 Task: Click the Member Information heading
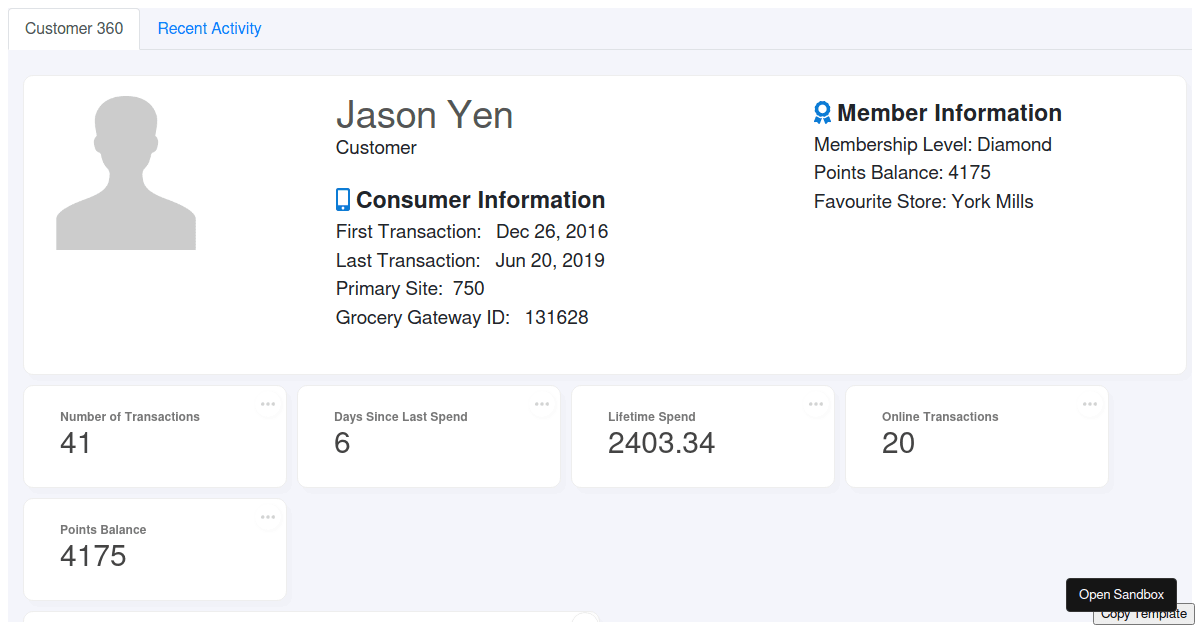tap(949, 113)
